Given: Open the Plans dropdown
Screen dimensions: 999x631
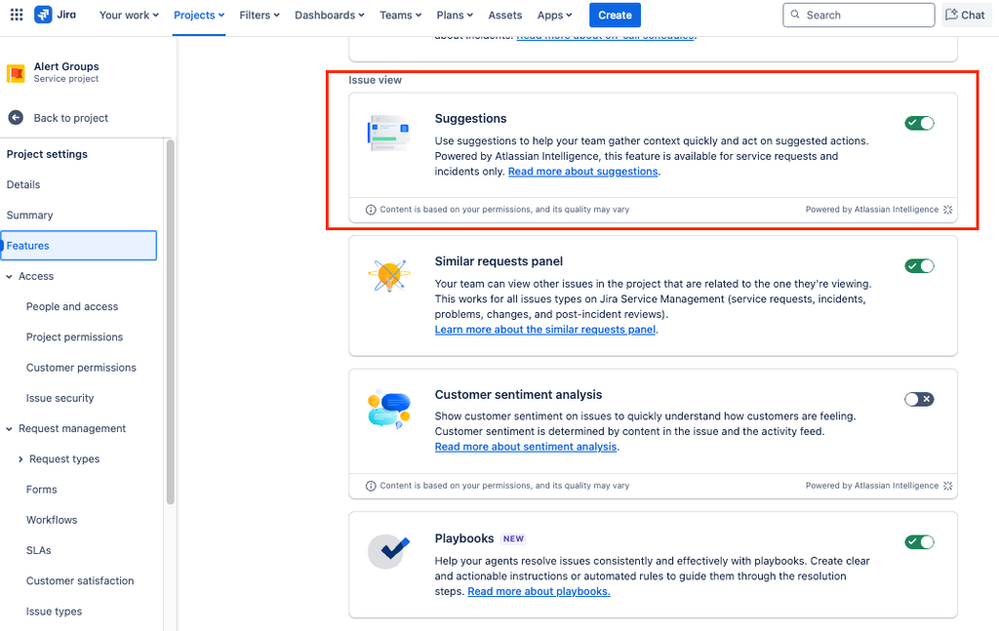Looking at the screenshot, I should tap(454, 15).
